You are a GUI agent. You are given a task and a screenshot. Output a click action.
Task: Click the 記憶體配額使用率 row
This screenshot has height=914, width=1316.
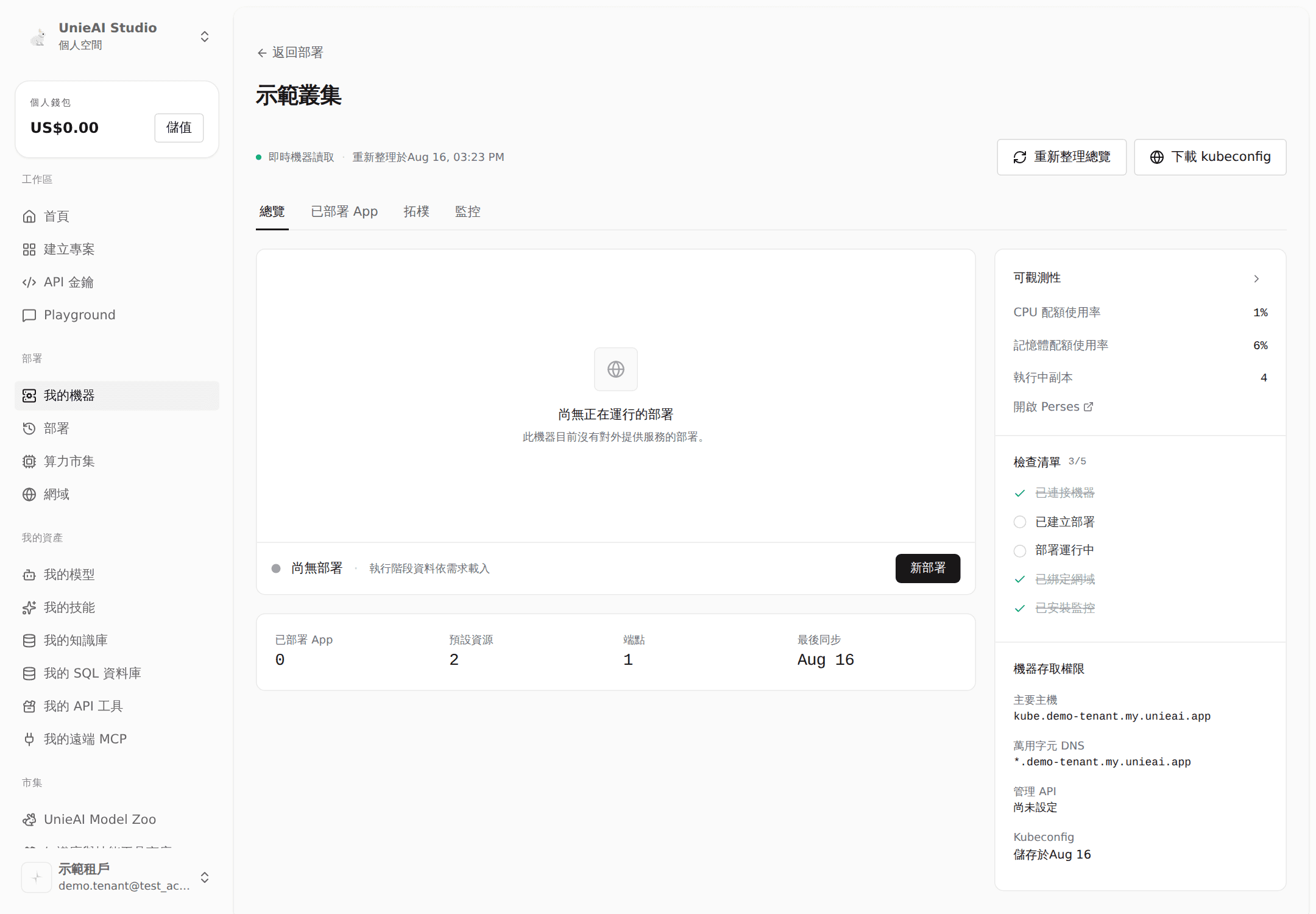click(x=1141, y=345)
